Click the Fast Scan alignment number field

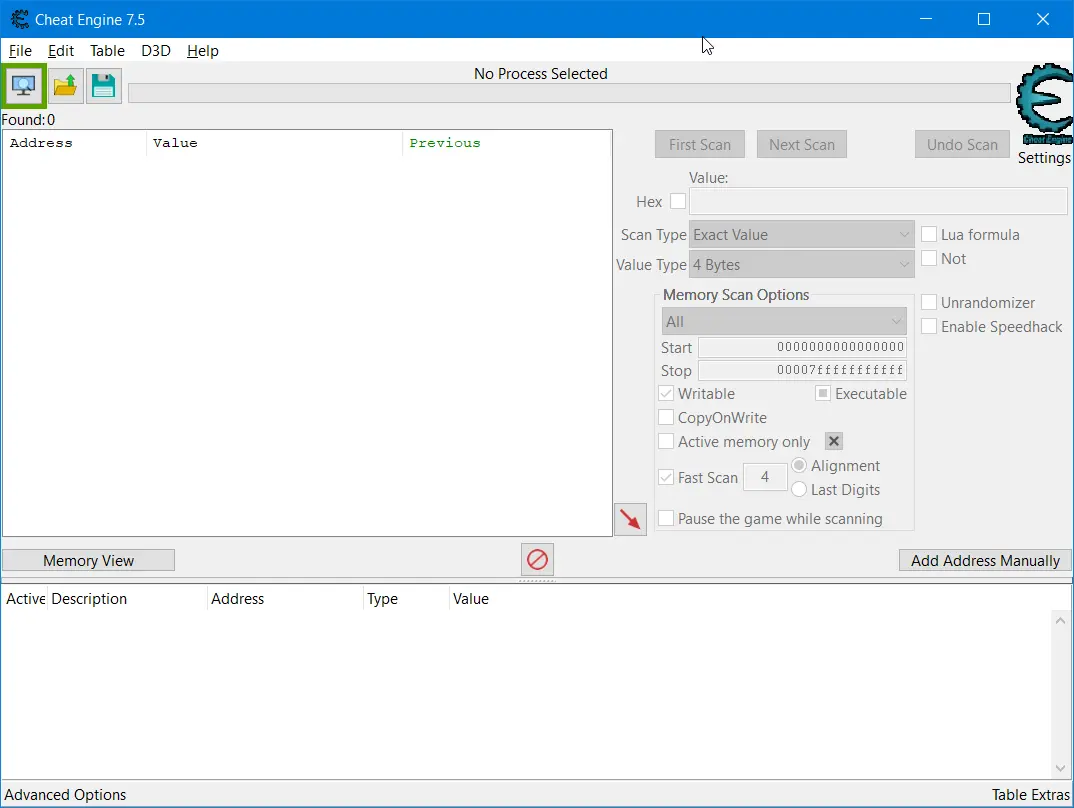coord(765,477)
